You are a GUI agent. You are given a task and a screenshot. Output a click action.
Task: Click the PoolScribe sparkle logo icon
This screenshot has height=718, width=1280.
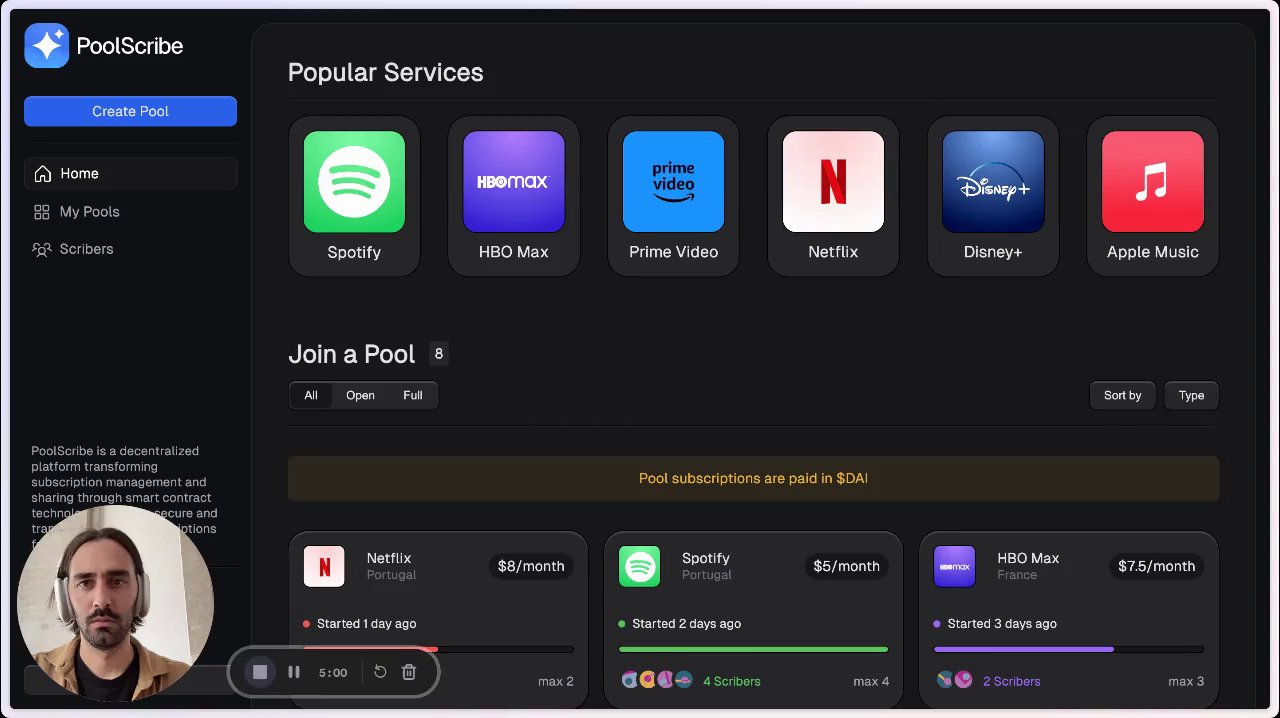(x=46, y=46)
